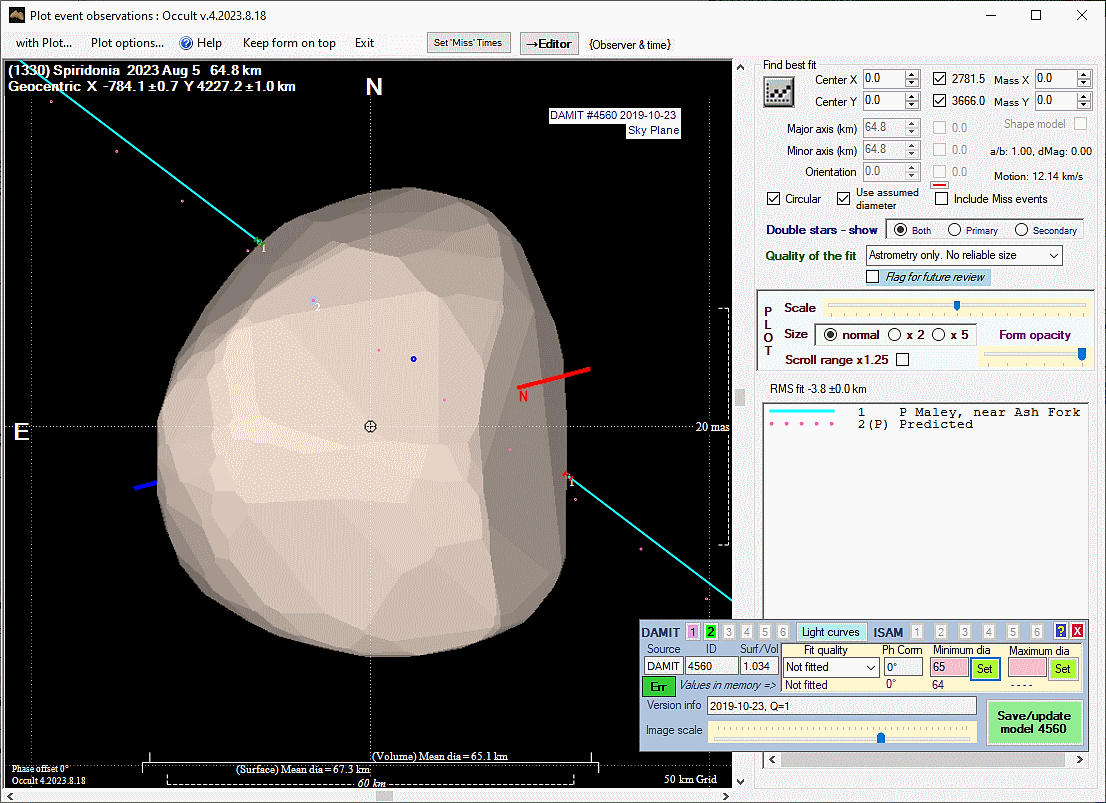This screenshot has height=803, width=1106.
Task: Select the Primary double star option
Action: click(955, 230)
